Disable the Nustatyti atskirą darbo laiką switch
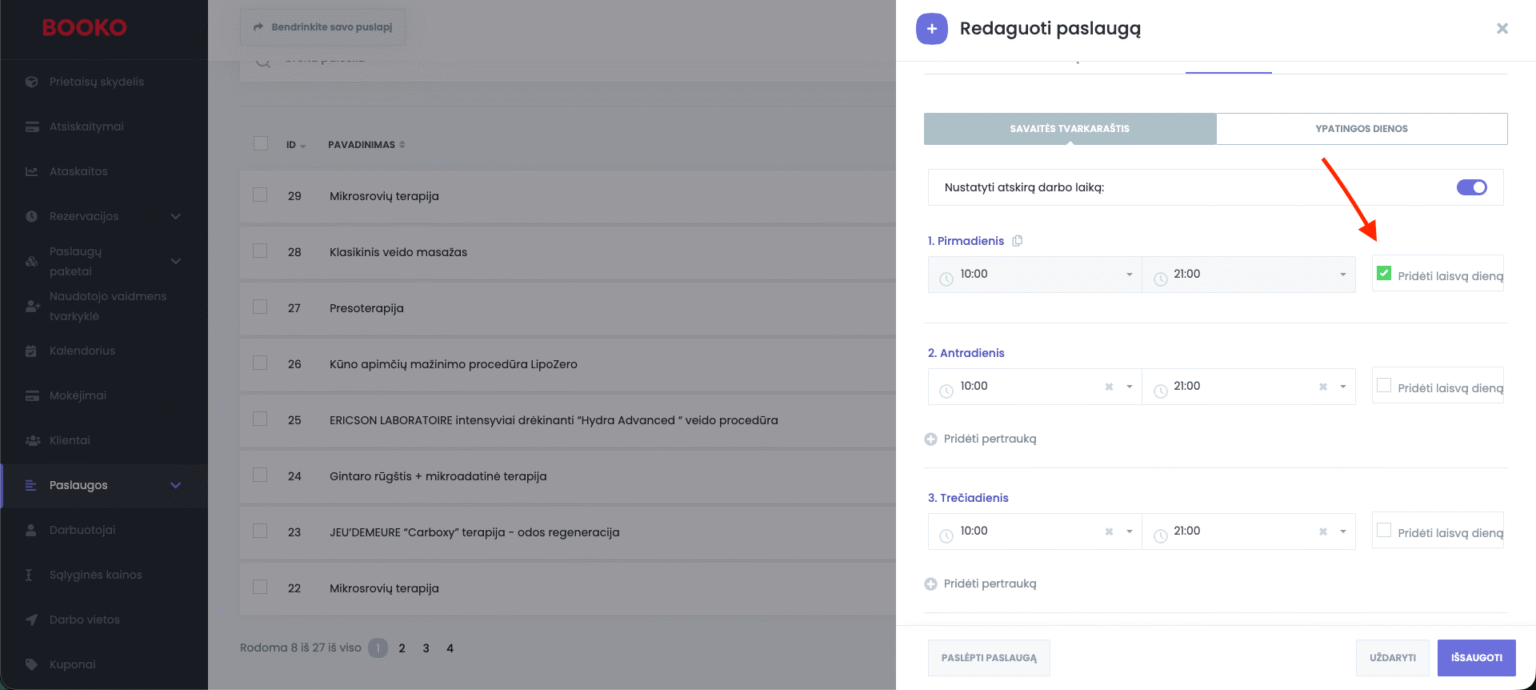Image resolution: width=1536 pixels, height=690 pixels. coord(1471,187)
